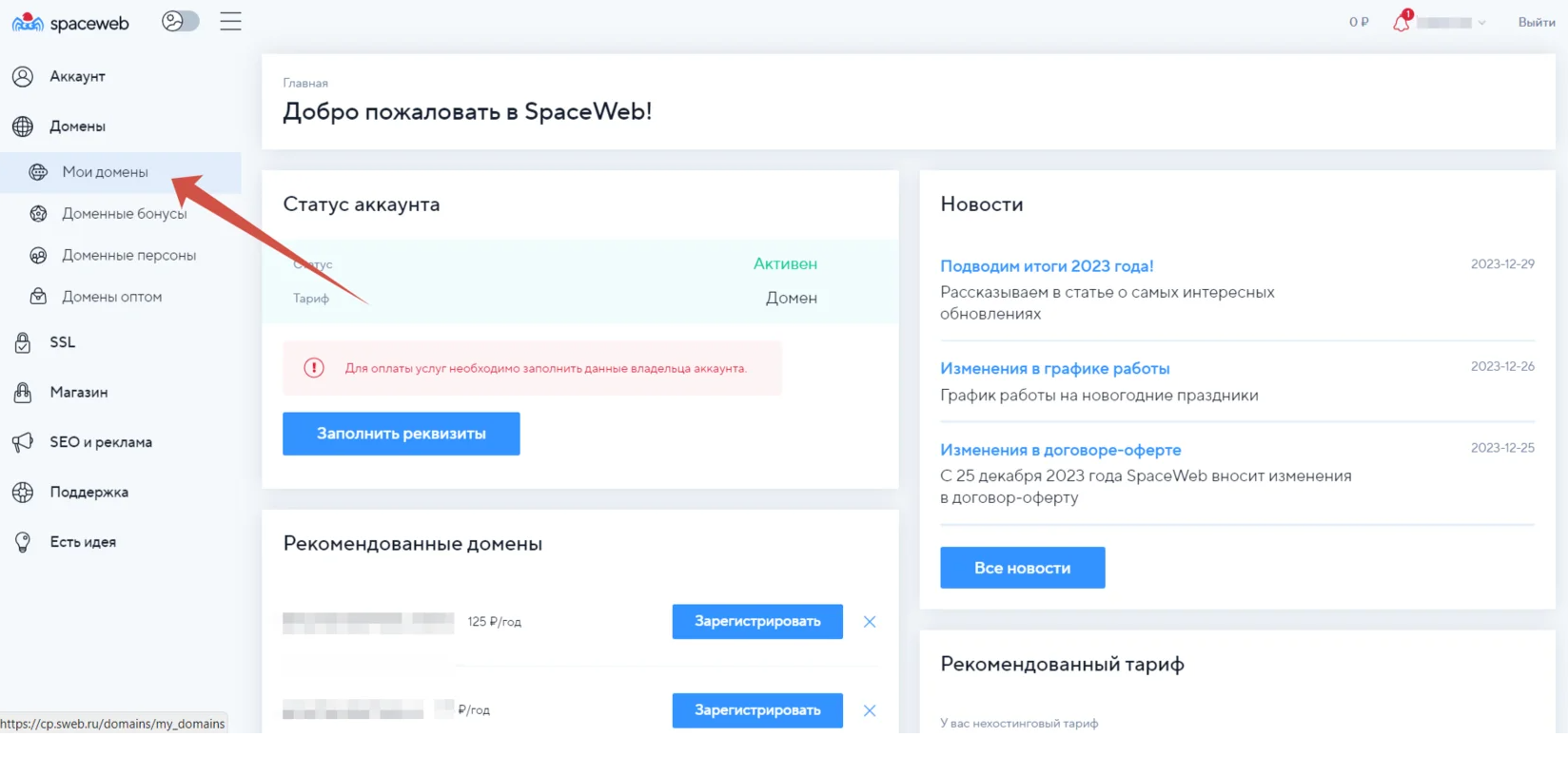The image size is (1568, 776).
Task: Toggle the theme switch in header
Action: pos(180,21)
